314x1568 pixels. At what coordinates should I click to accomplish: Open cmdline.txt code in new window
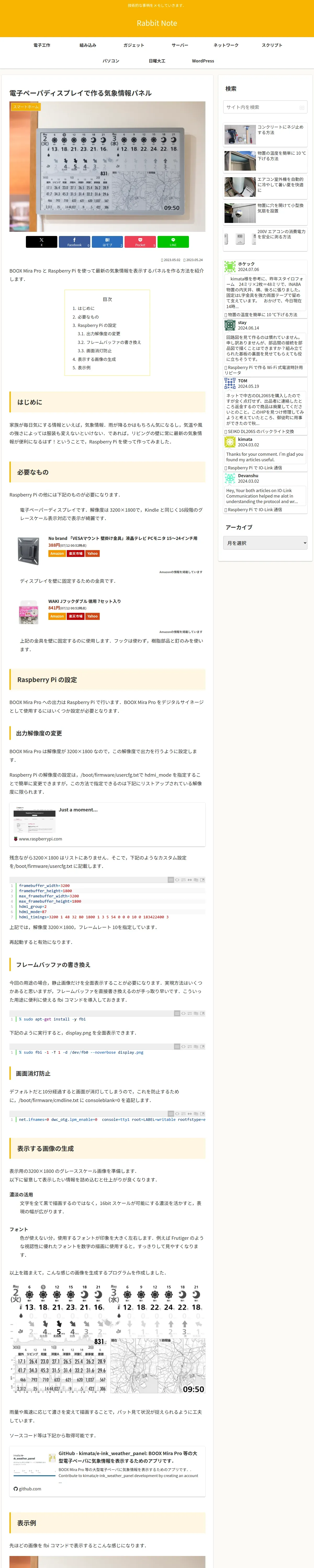click(203, 1114)
